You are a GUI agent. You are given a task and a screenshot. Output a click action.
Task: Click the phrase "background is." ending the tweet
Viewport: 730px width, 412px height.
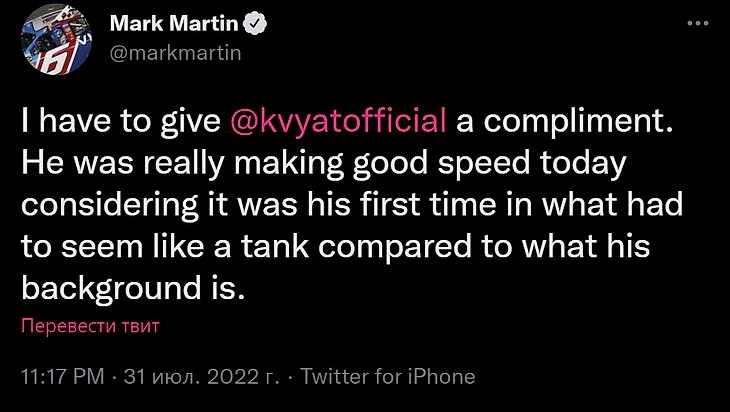(132, 290)
